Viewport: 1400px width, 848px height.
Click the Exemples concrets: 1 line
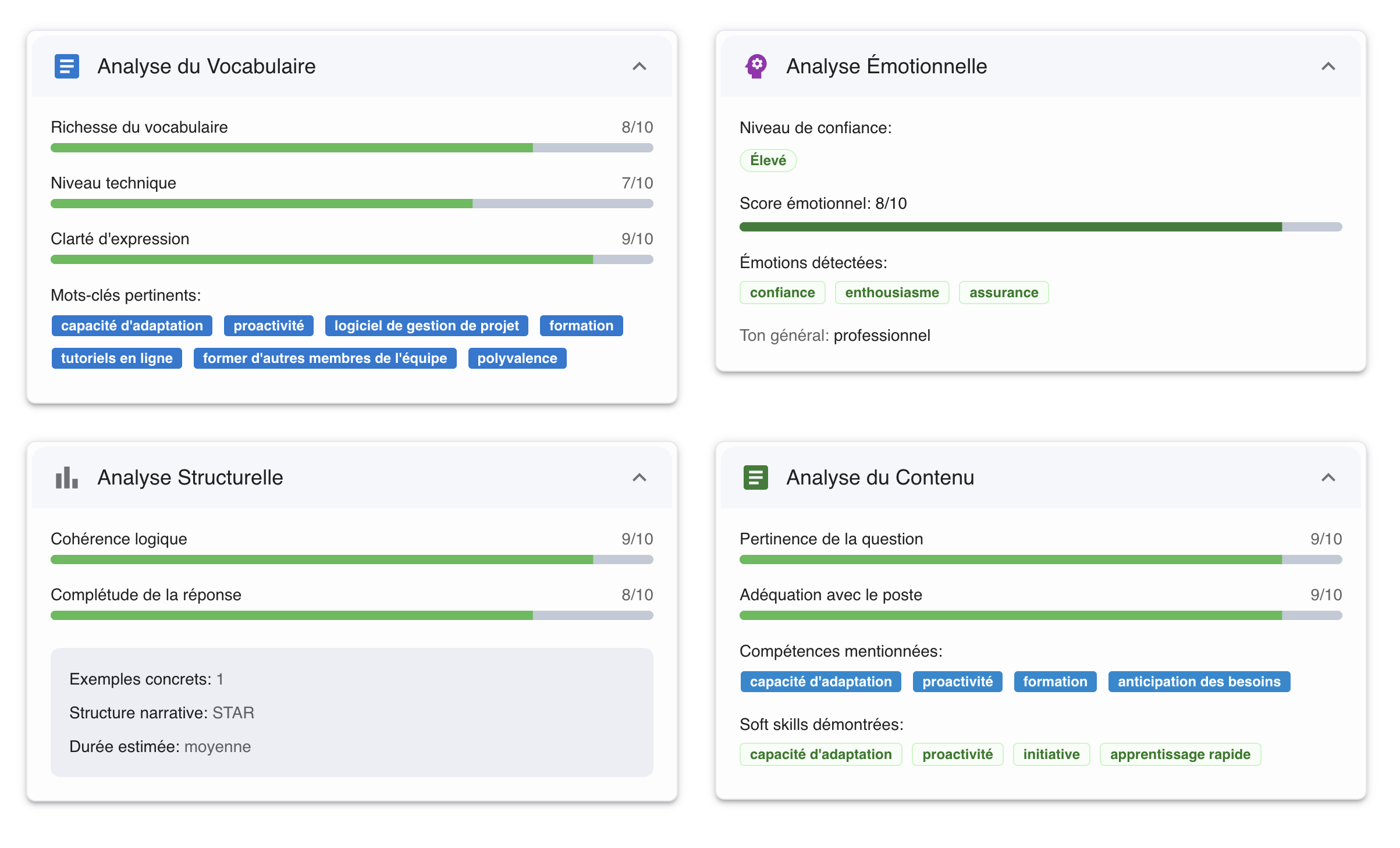tap(147, 679)
